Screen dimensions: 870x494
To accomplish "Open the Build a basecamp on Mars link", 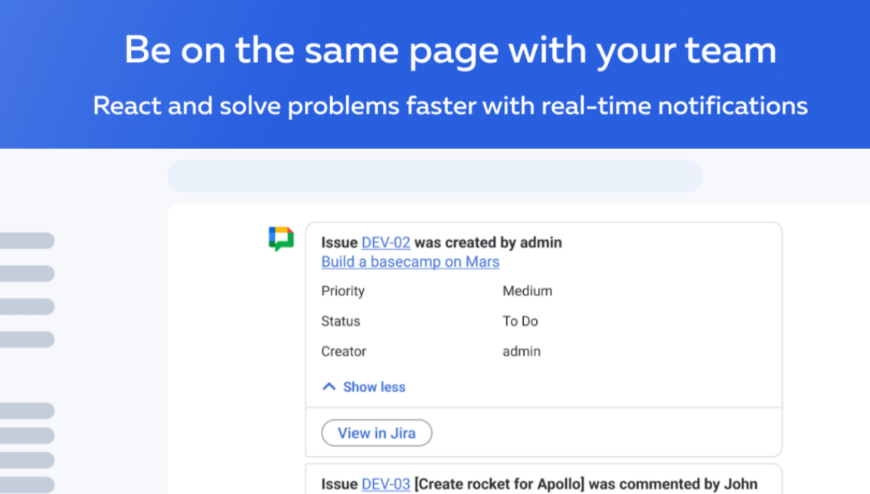I will (410, 262).
